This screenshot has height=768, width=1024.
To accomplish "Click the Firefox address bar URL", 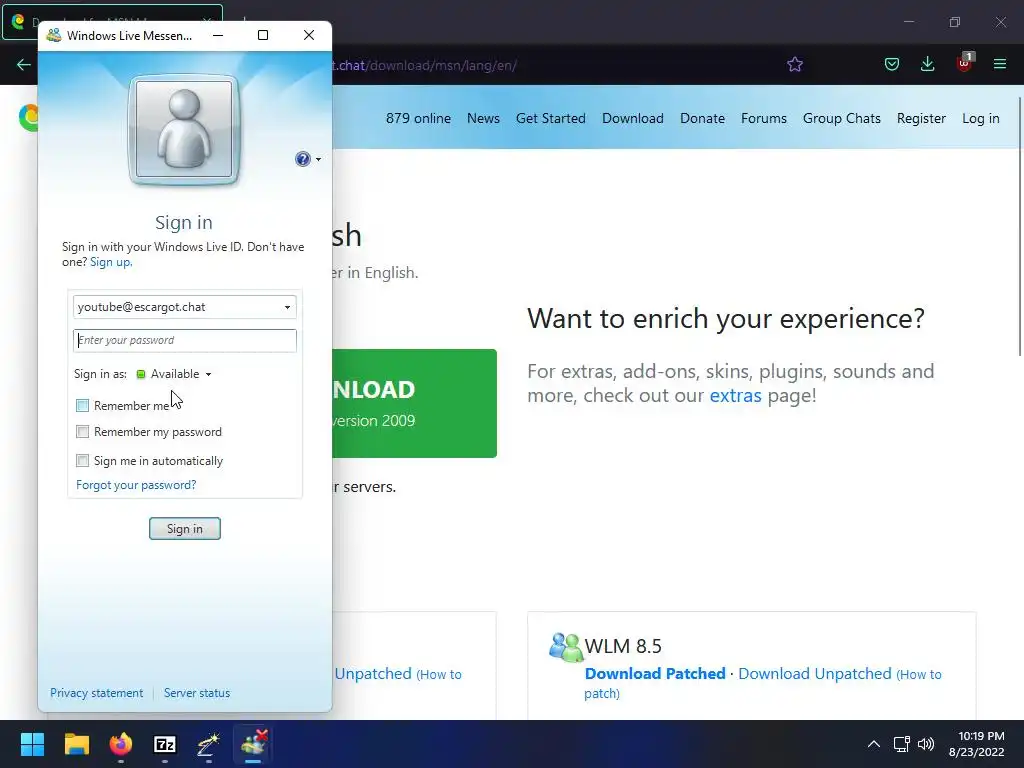I will pos(424,65).
